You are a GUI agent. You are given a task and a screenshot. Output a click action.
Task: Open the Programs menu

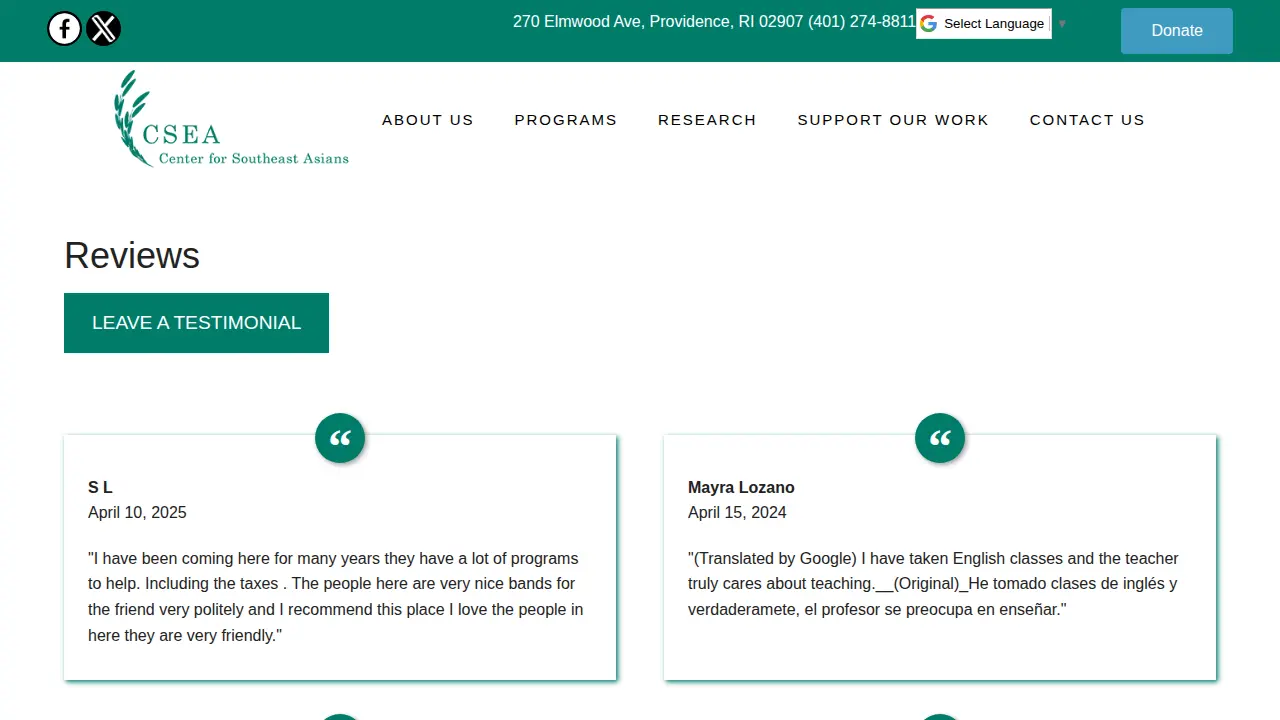(x=566, y=120)
